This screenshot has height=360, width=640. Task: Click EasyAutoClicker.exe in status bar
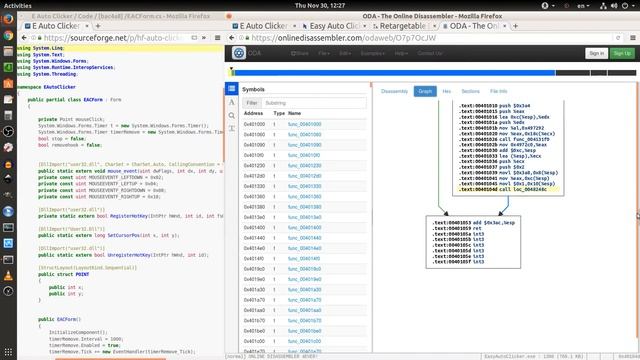click(x=509, y=356)
